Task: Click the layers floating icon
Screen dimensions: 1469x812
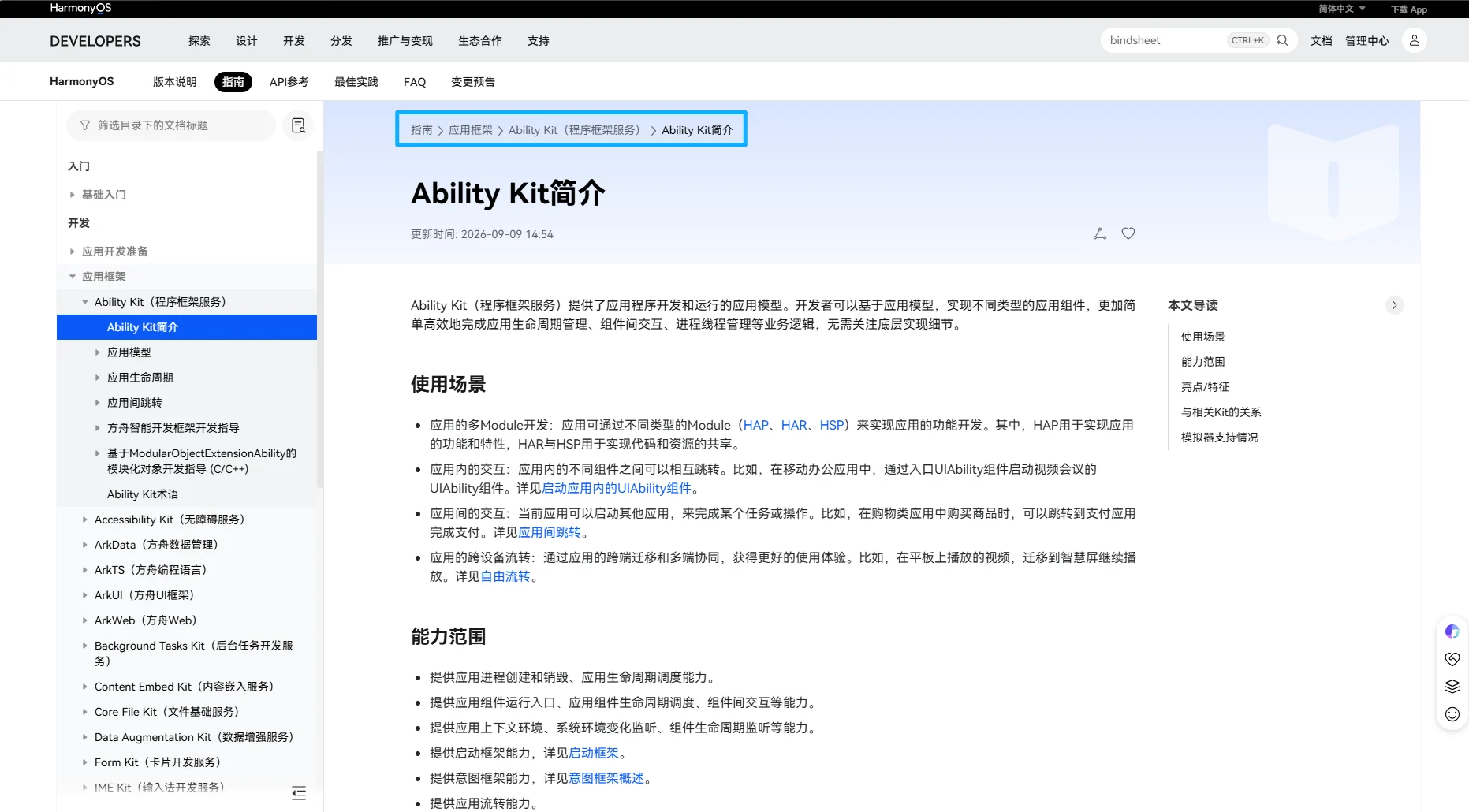Action: coord(1452,687)
